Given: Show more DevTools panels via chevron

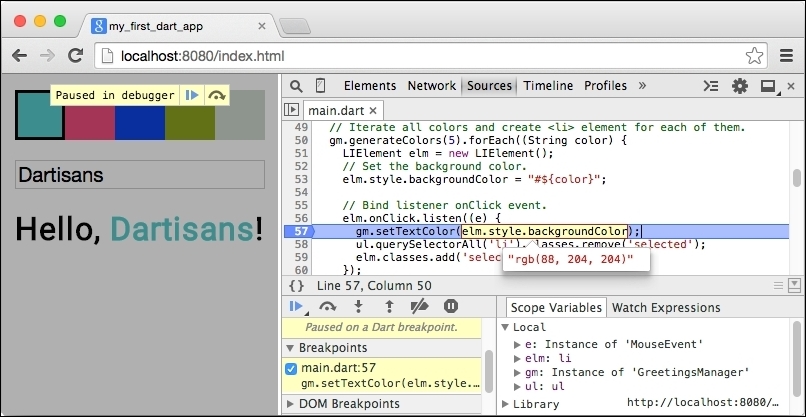Looking at the screenshot, I should 642,86.
